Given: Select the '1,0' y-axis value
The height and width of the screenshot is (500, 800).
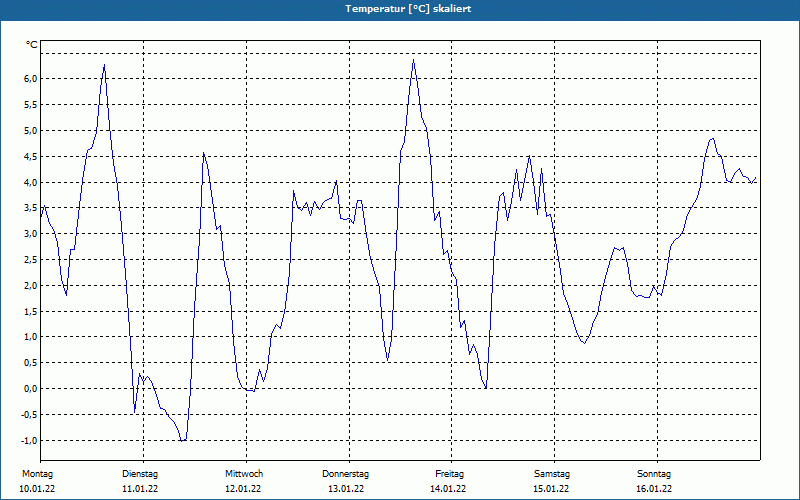Looking at the screenshot, I should click(x=31, y=337).
